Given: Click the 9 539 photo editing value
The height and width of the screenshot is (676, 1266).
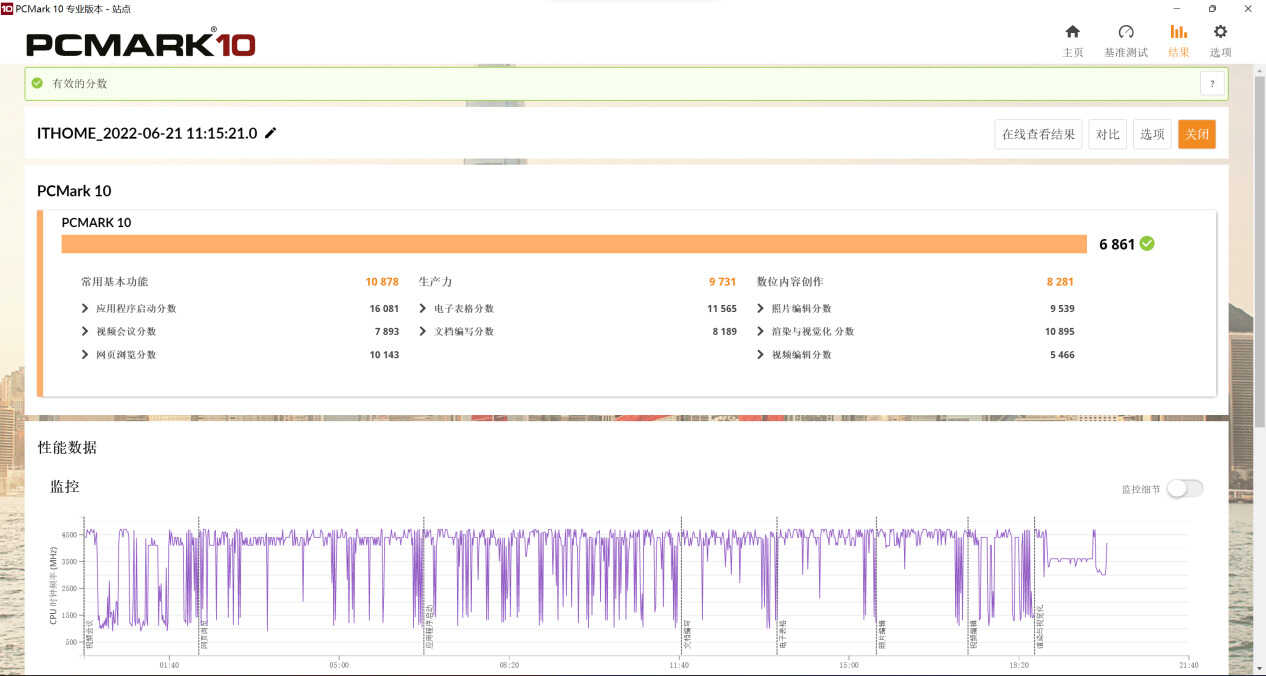Looking at the screenshot, I should (x=1062, y=309).
